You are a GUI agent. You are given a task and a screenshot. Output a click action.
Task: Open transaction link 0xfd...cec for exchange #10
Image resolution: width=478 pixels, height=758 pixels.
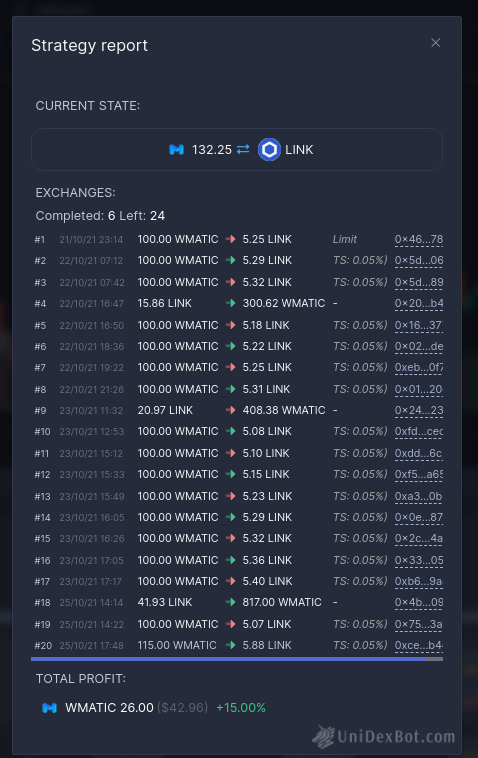coord(419,431)
